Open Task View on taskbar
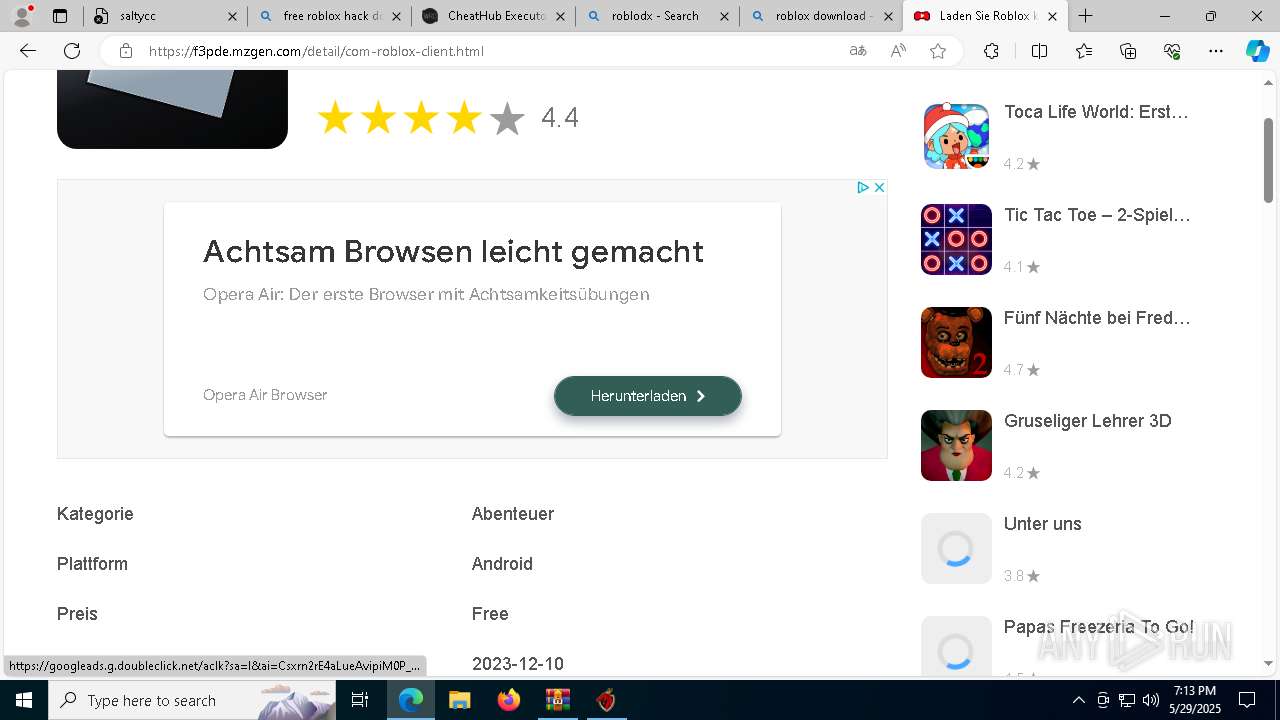This screenshot has height=720, width=1280. point(360,700)
